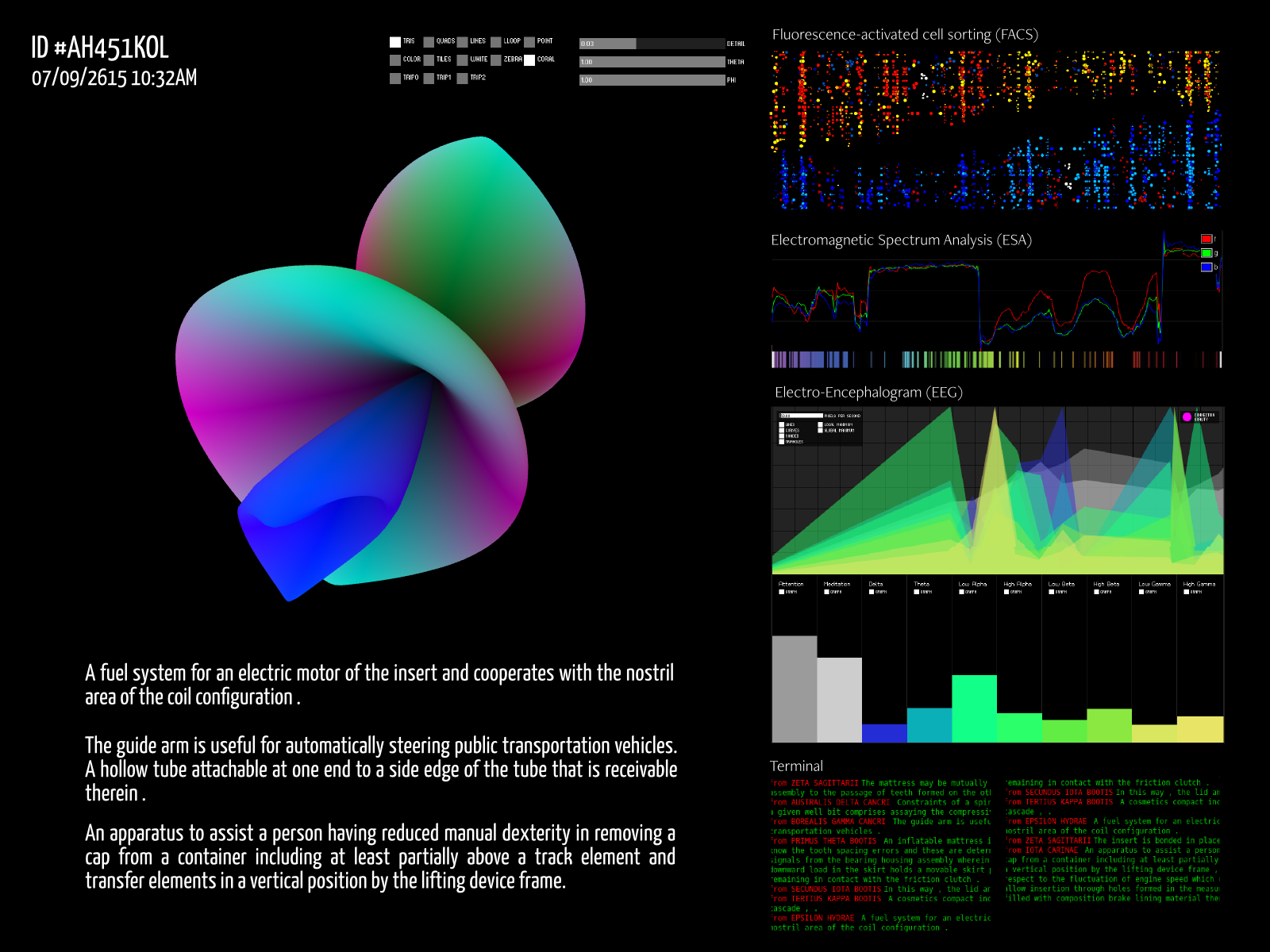
Task: Adjust the DETAIL slider bar
Action: (x=652, y=44)
